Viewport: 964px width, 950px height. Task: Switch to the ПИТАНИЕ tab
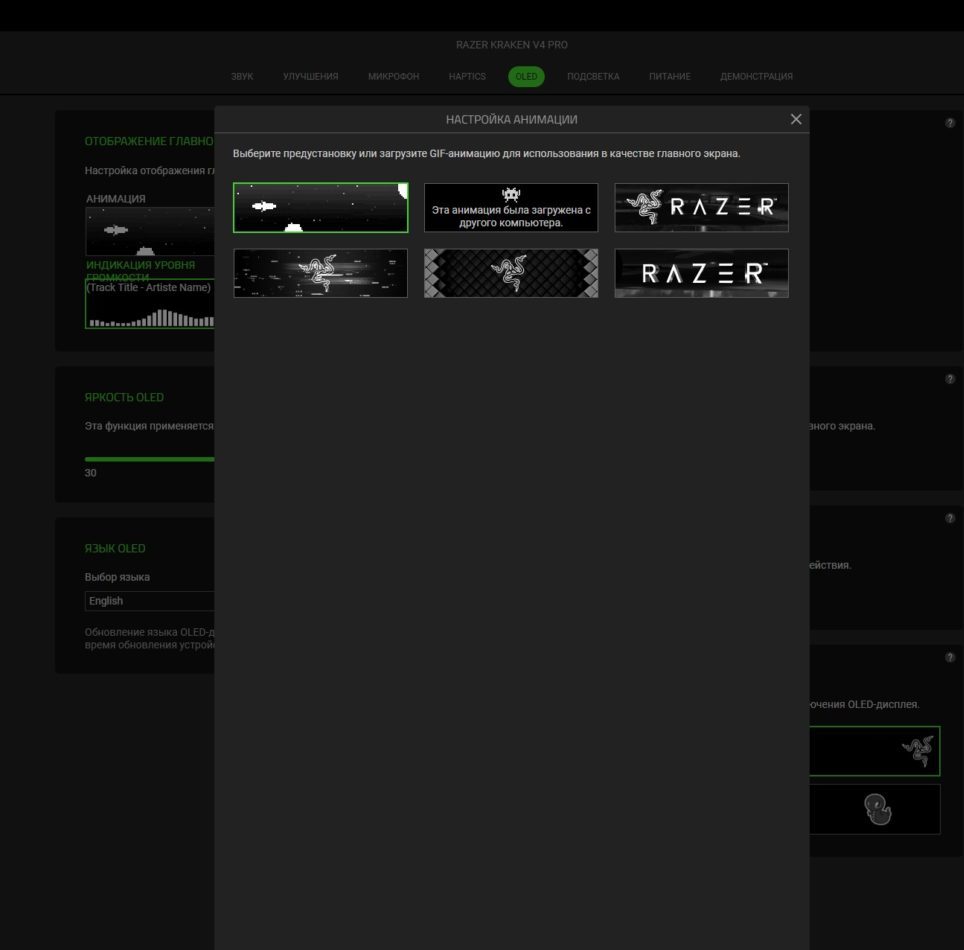(670, 76)
